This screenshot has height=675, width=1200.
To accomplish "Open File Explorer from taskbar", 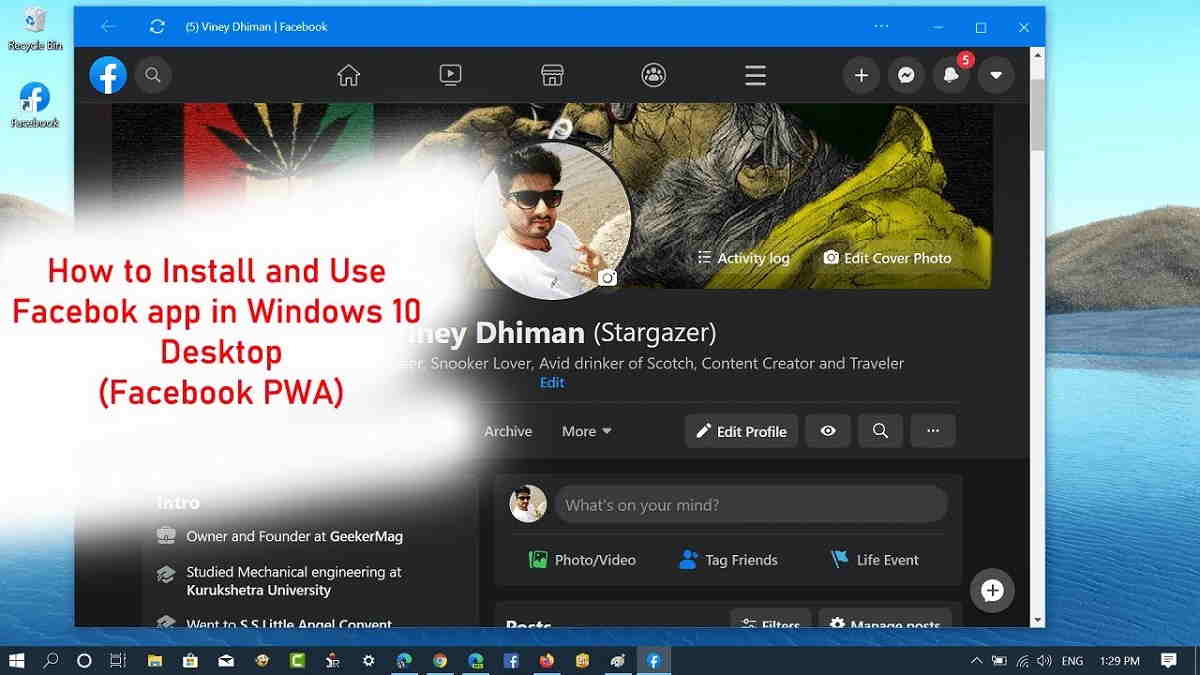I will coord(155,660).
